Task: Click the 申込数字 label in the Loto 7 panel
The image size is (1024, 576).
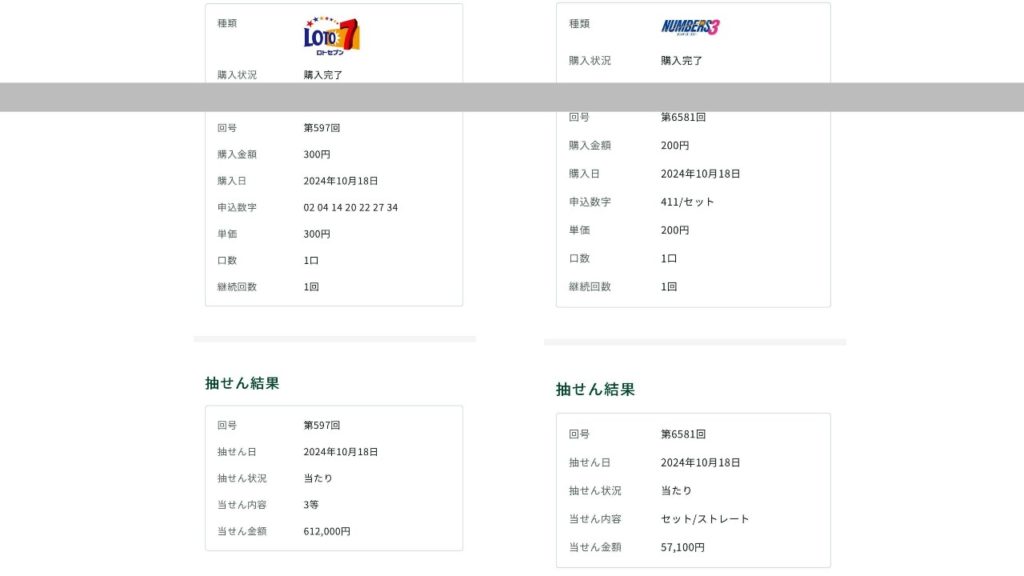Action: 237,207
